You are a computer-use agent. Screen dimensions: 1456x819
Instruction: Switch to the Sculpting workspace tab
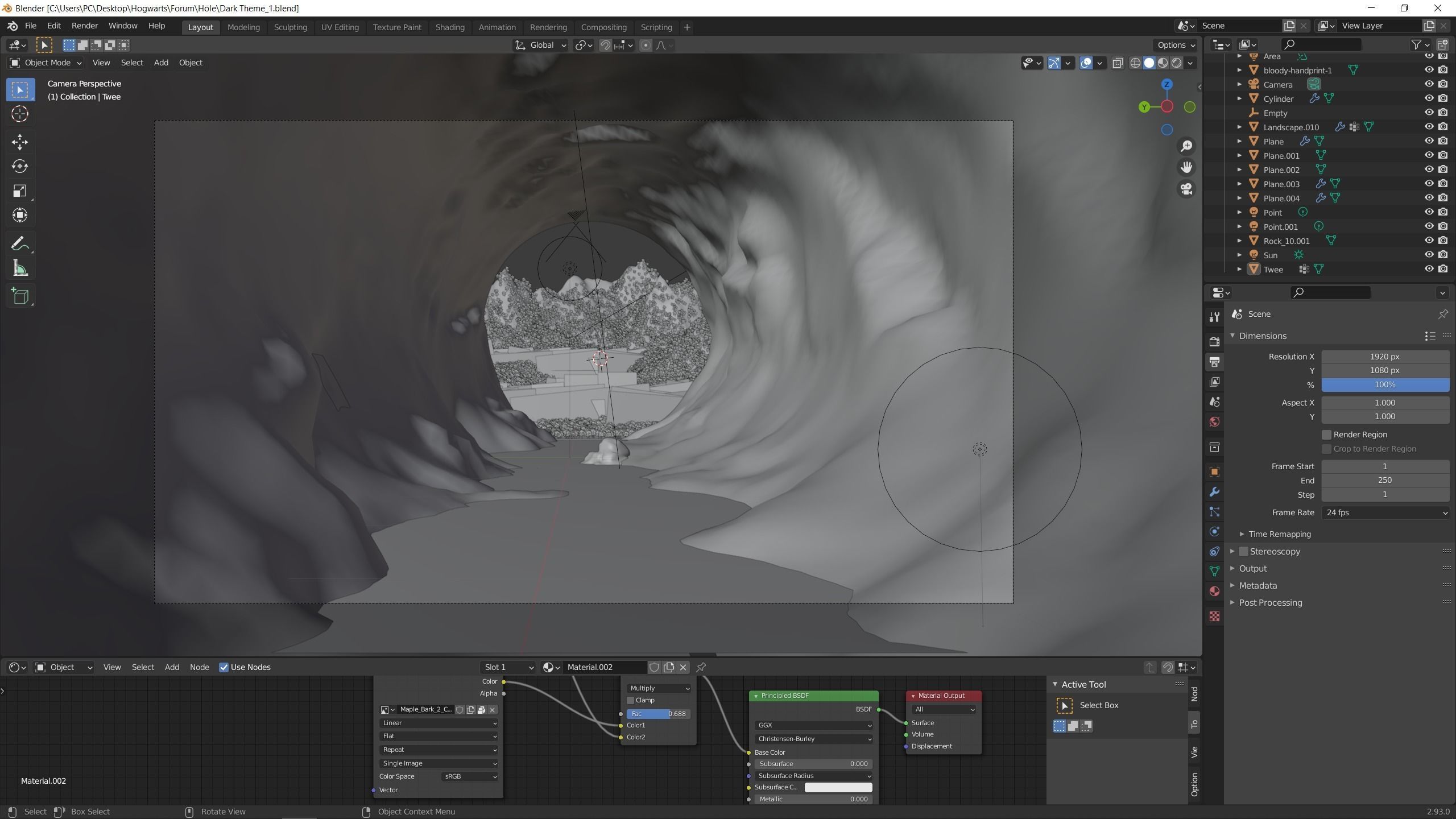pyautogui.click(x=290, y=27)
